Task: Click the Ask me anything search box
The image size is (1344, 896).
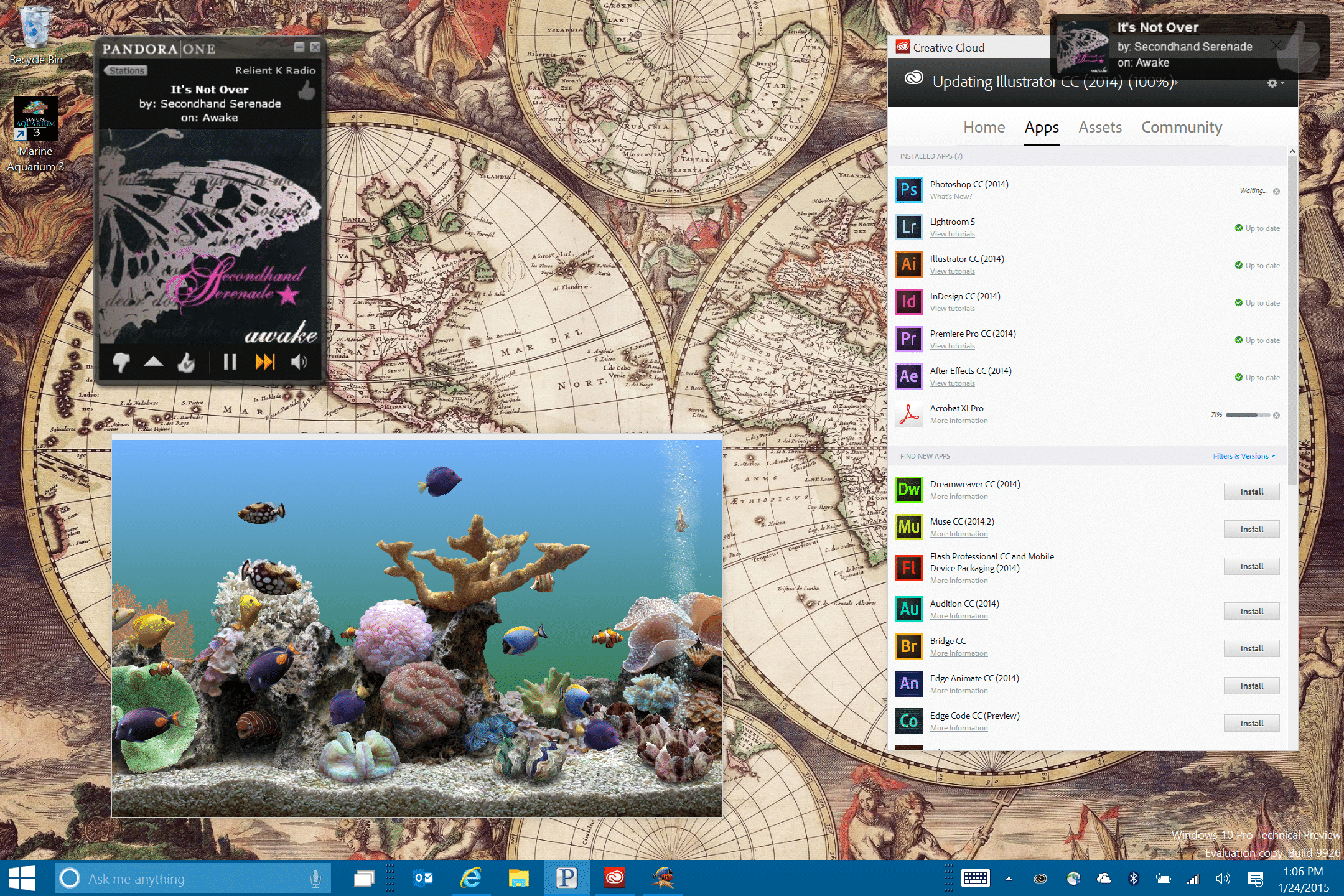Action: 193,879
